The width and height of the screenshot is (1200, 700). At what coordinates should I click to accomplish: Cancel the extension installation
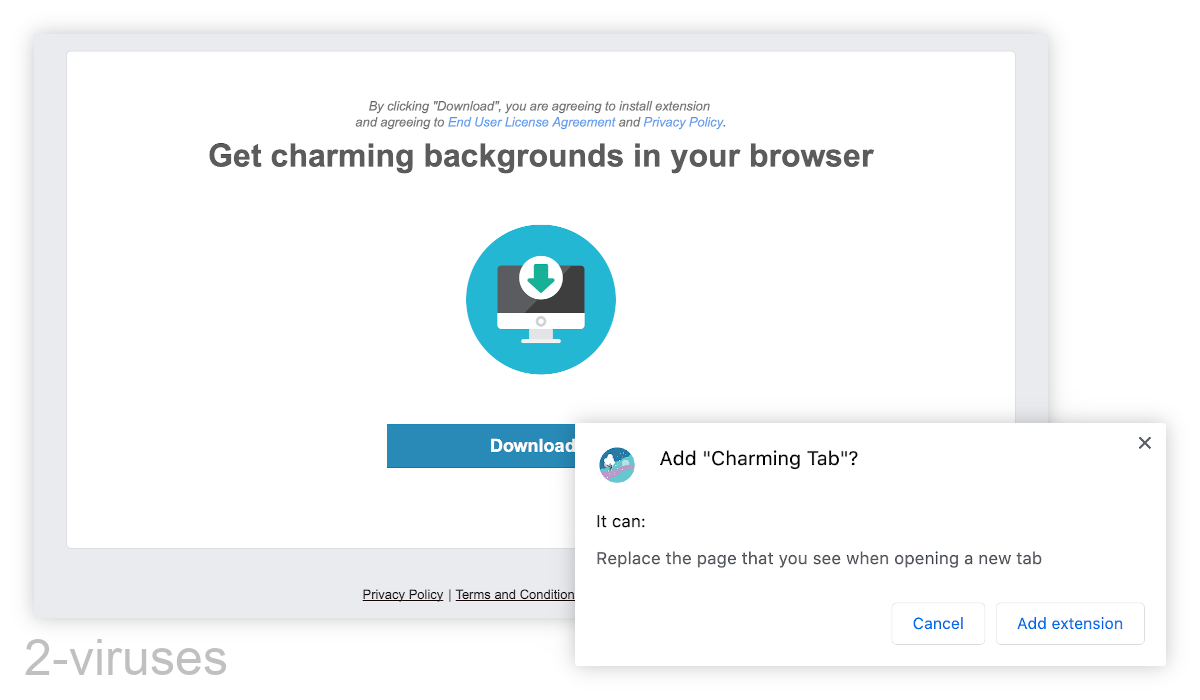tap(938, 623)
